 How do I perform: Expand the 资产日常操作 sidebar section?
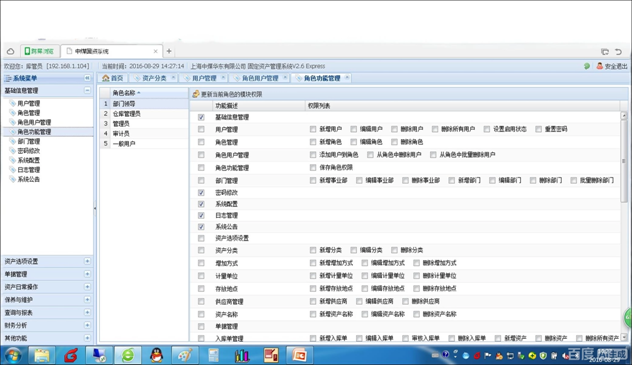coord(87,287)
